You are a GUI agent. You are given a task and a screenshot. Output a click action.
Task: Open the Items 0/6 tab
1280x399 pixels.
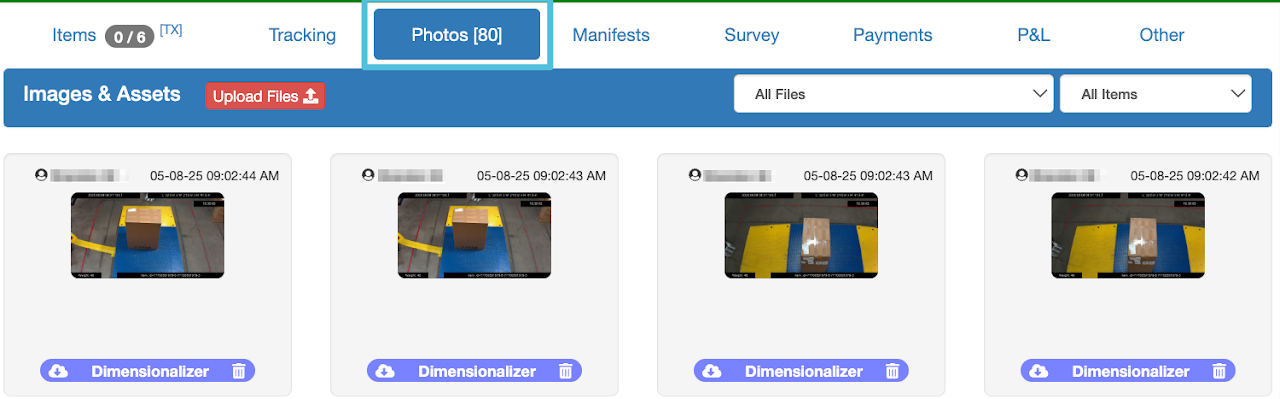tap(116, 35)
